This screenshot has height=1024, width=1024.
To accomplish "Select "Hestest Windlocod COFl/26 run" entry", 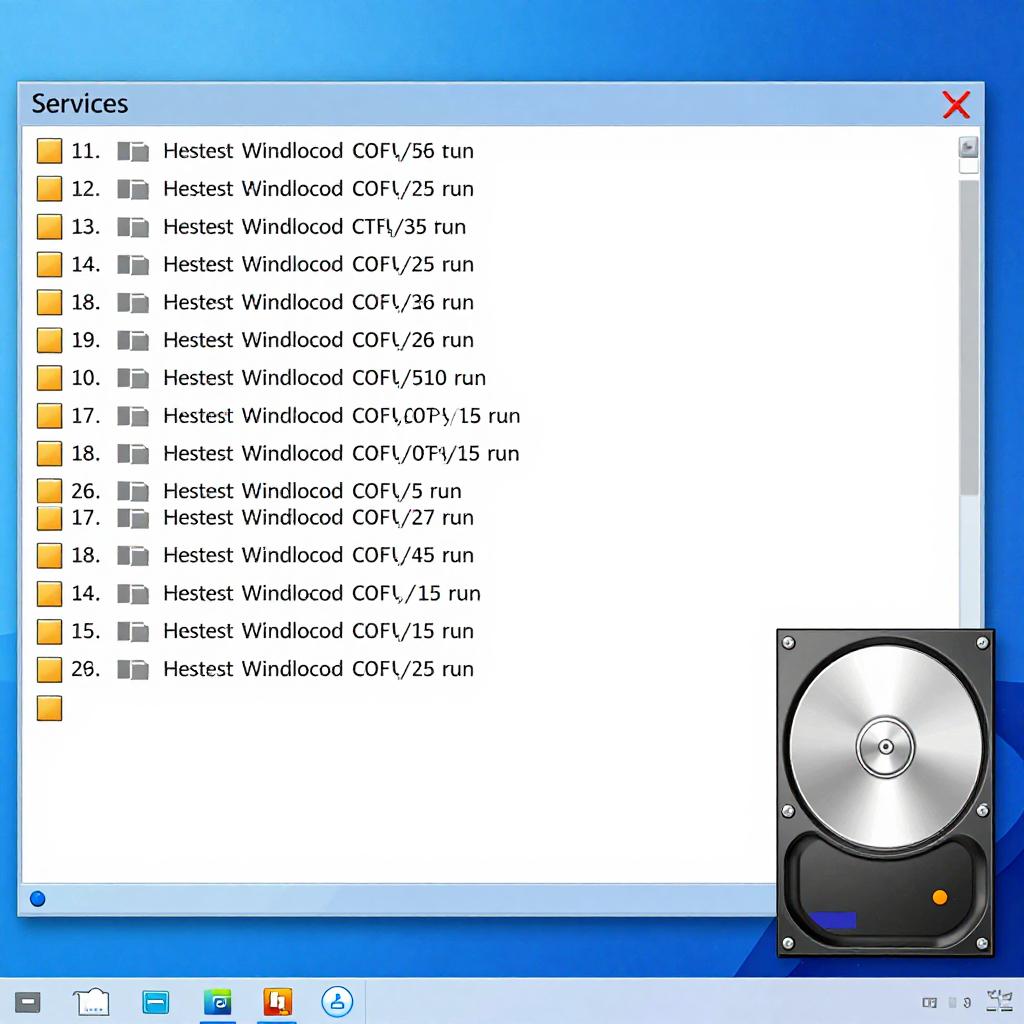I will pos(318,340).
